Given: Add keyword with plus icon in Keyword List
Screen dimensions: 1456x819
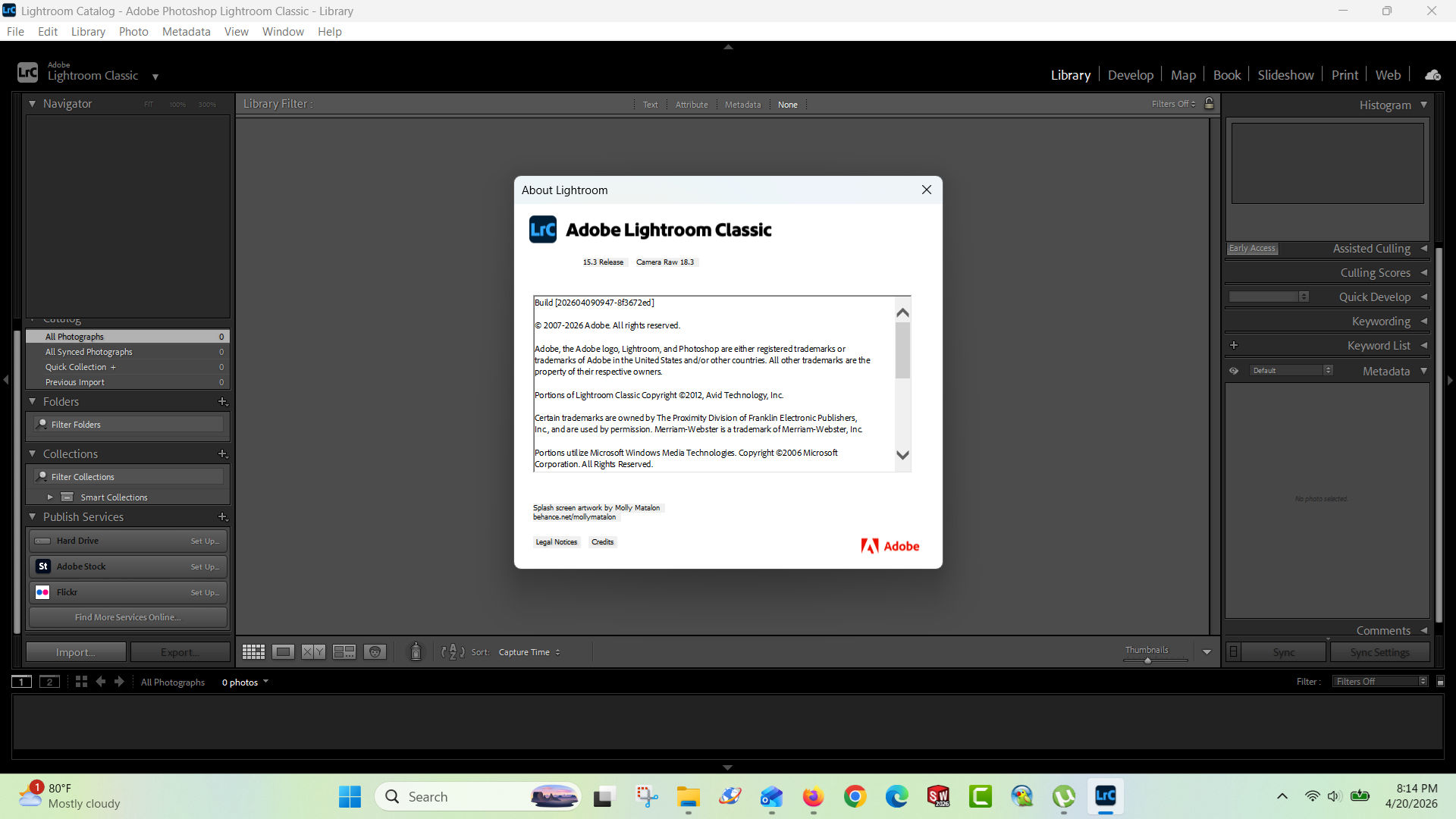Looking at the screenshot, I should [x=1234, y=346].
